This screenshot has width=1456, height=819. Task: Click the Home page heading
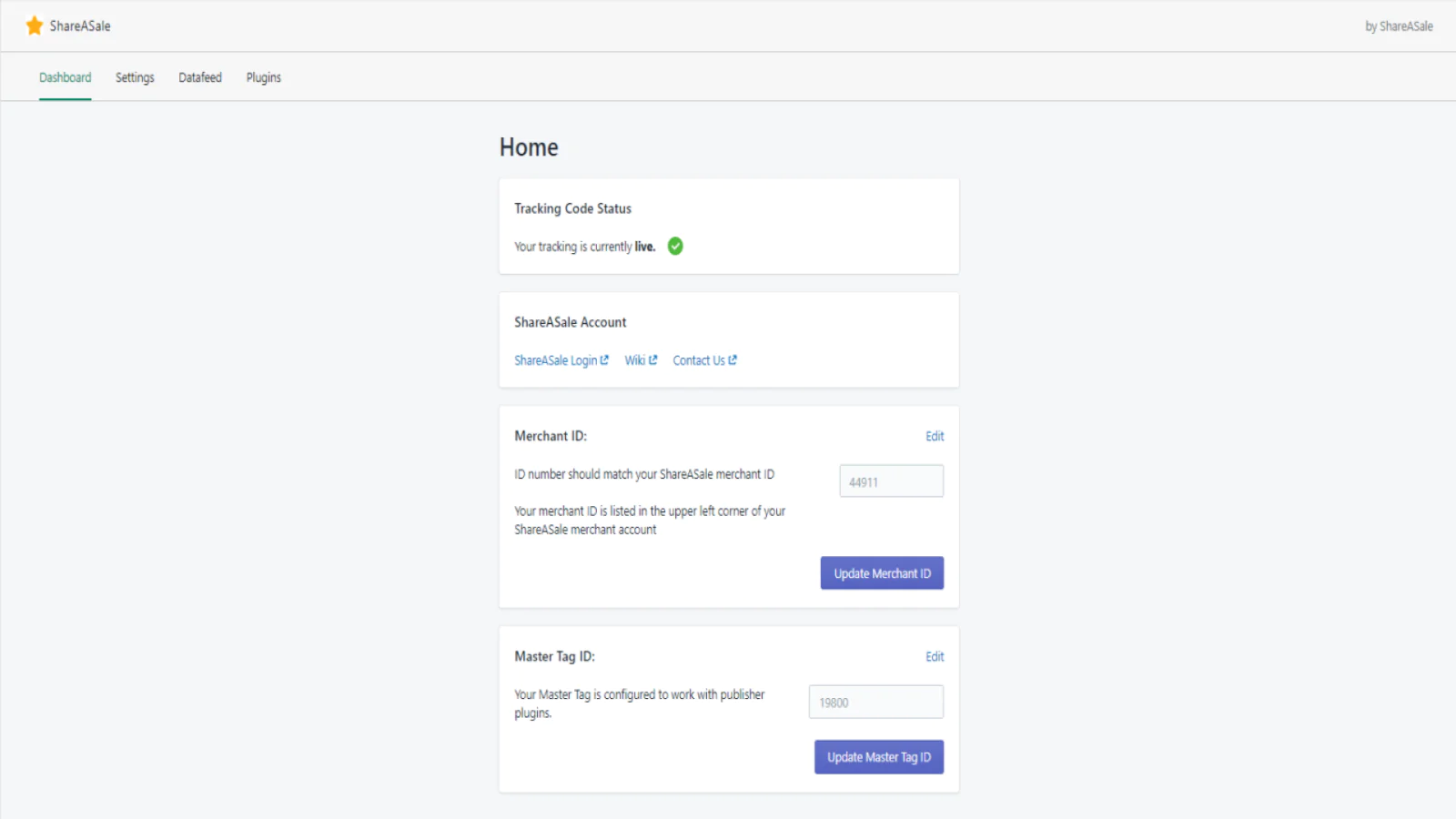[529, 147]
